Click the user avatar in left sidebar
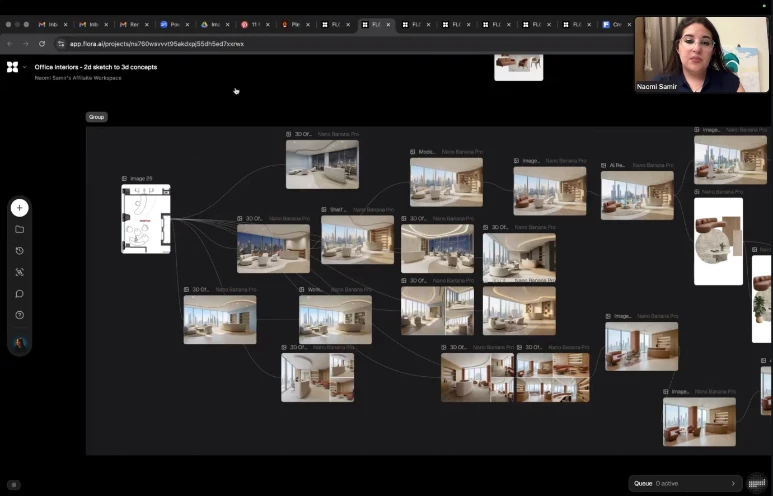The image size is (773, 496). pos(19,343)
